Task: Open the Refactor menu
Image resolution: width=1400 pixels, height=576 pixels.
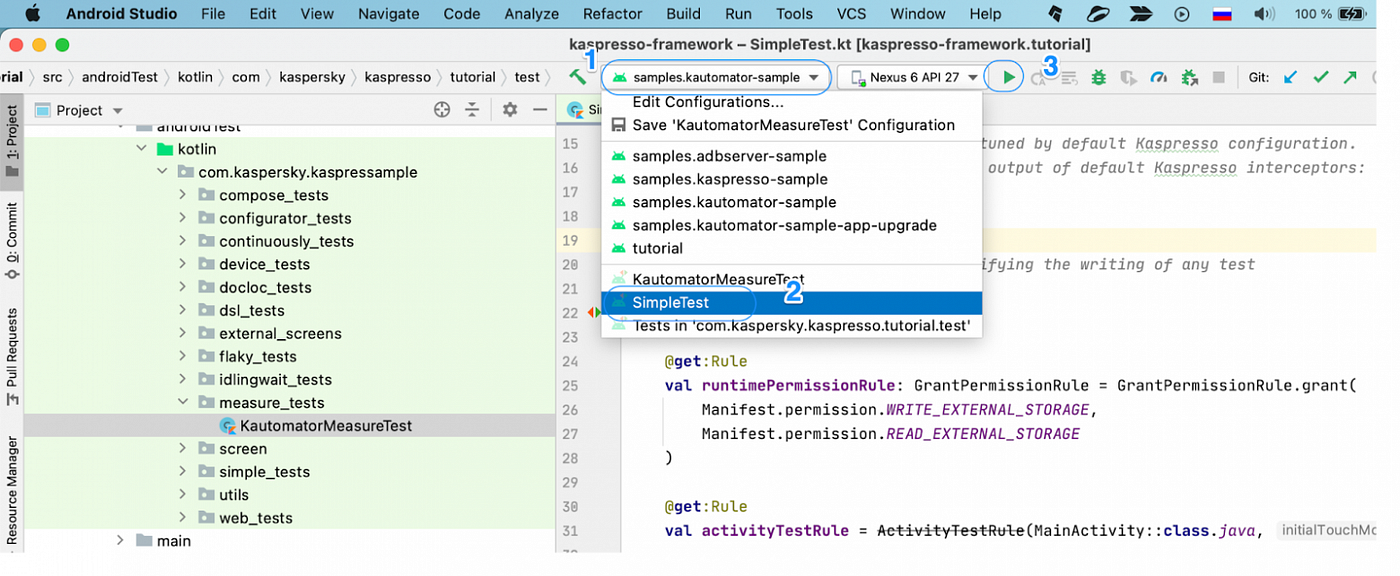Action: click(612, 14)
